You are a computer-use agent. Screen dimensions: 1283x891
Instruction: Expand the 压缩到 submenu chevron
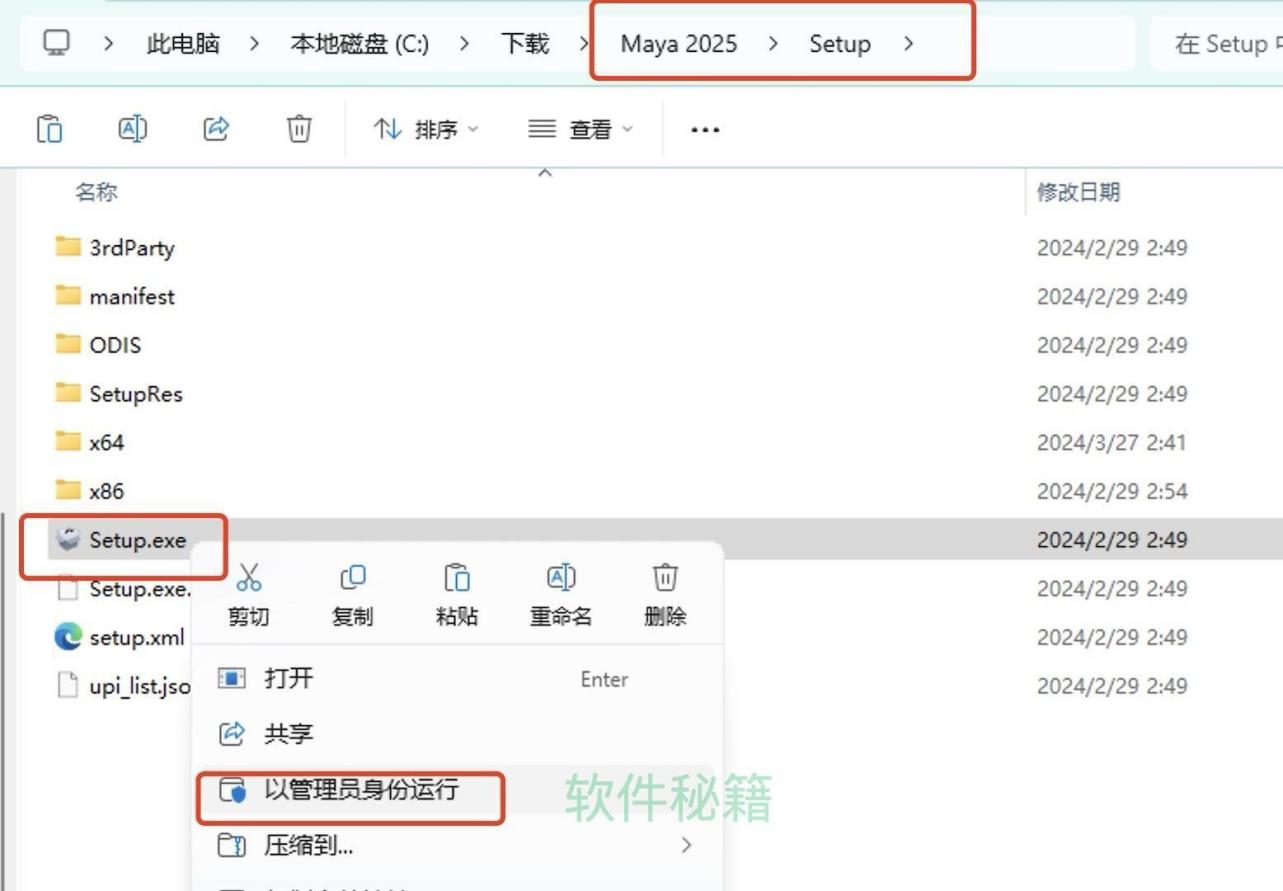click(686, 845)
